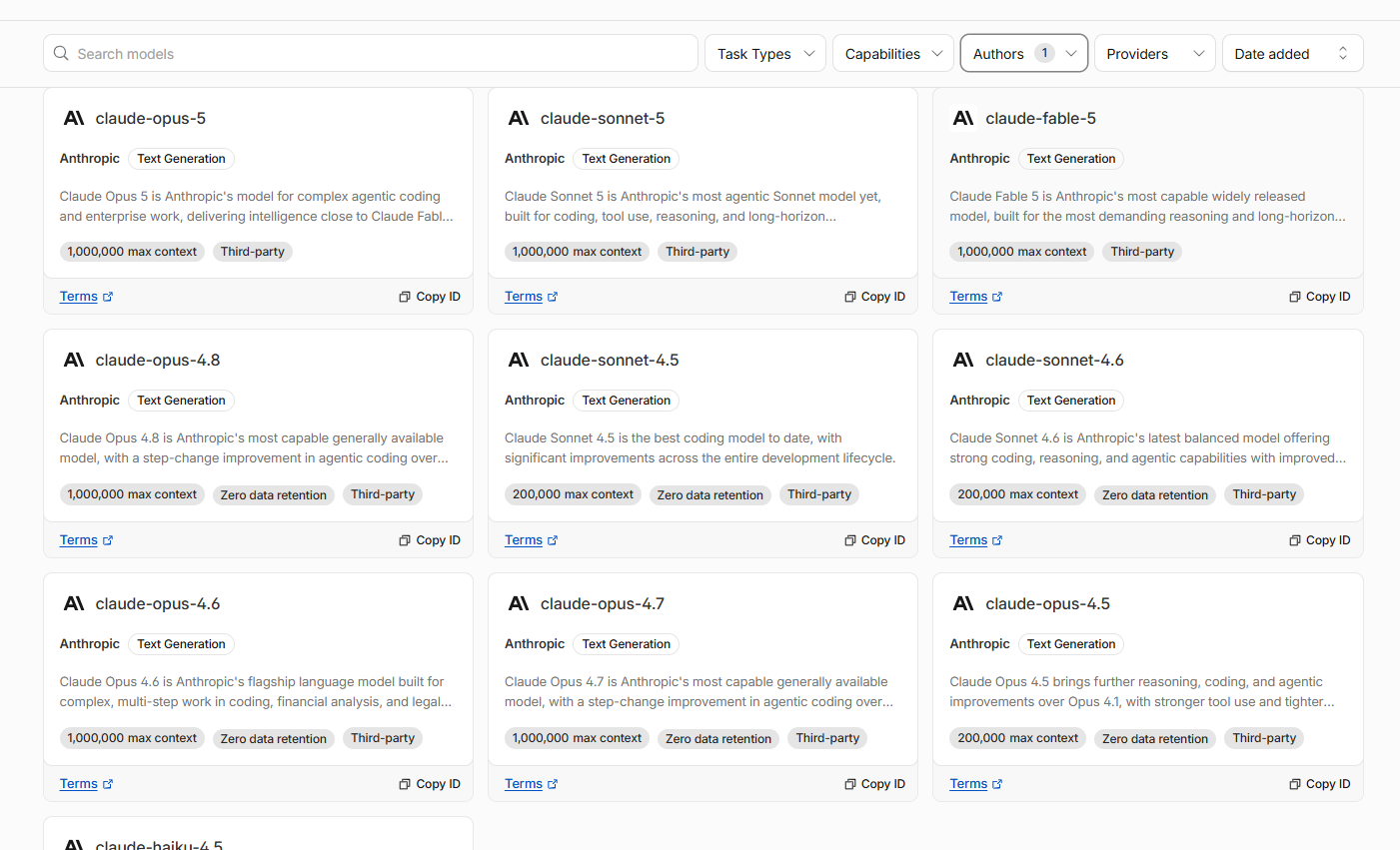Open Terms link for claude-sonnet-4.5
The width and height of the screenshot is (1400, 850).
pos(531,540)
